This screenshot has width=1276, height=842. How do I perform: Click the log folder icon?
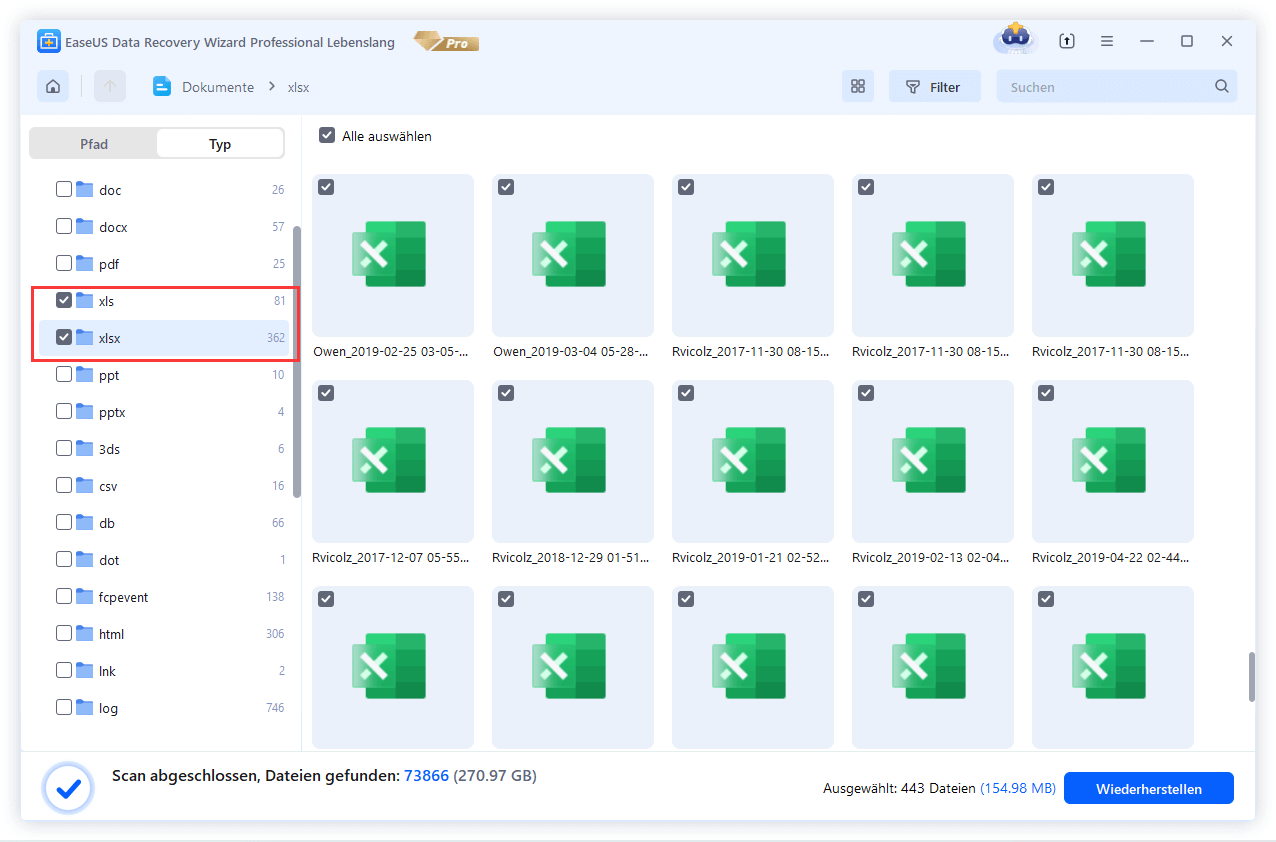[84, 707]
